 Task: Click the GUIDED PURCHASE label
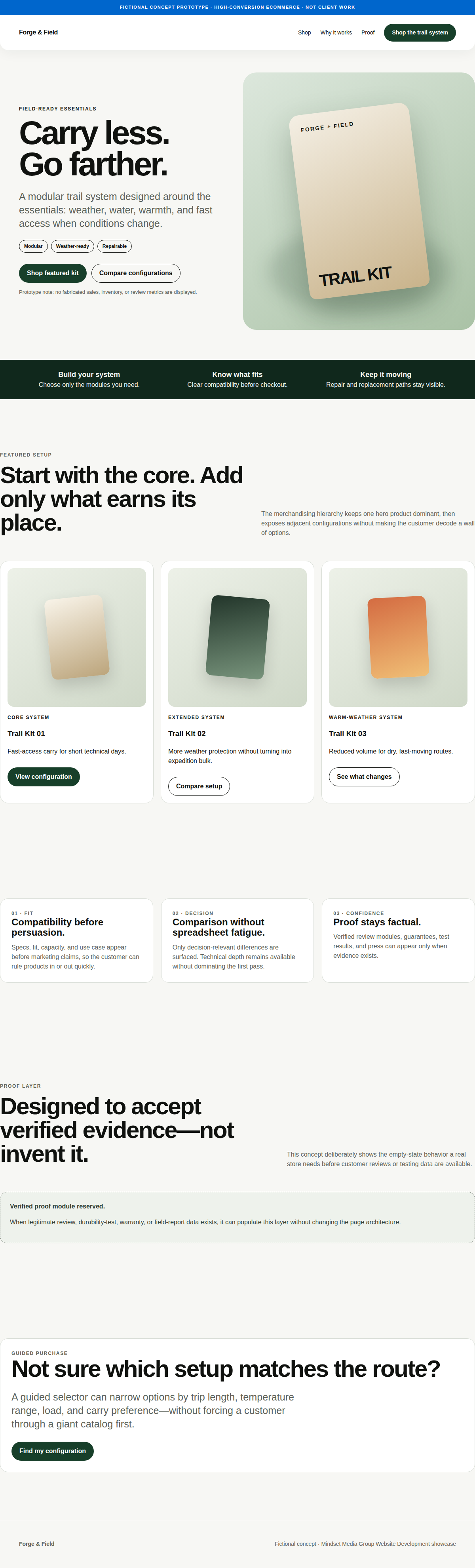pos(40,1353)
